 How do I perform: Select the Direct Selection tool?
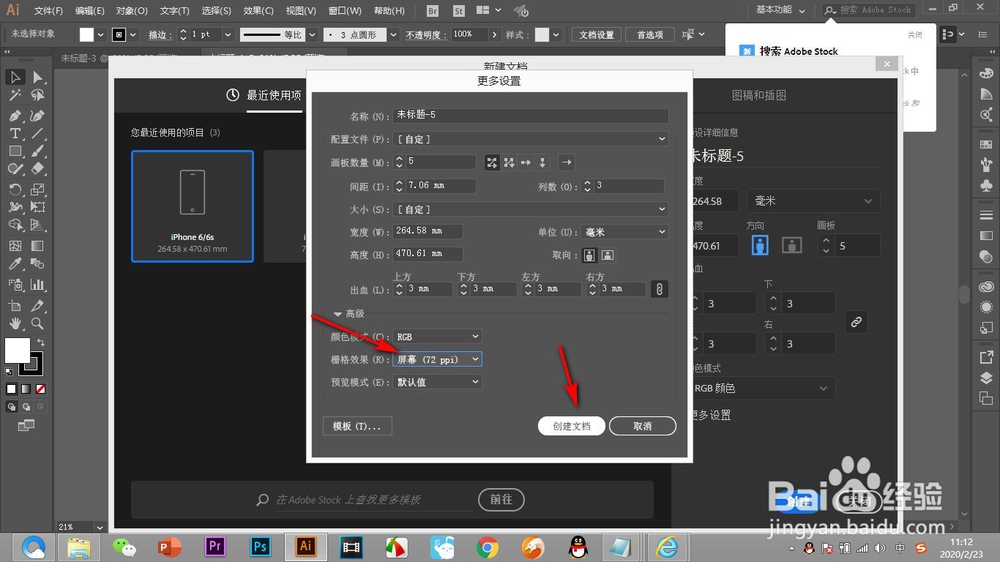pyautogui.click(x=38, y=77)
